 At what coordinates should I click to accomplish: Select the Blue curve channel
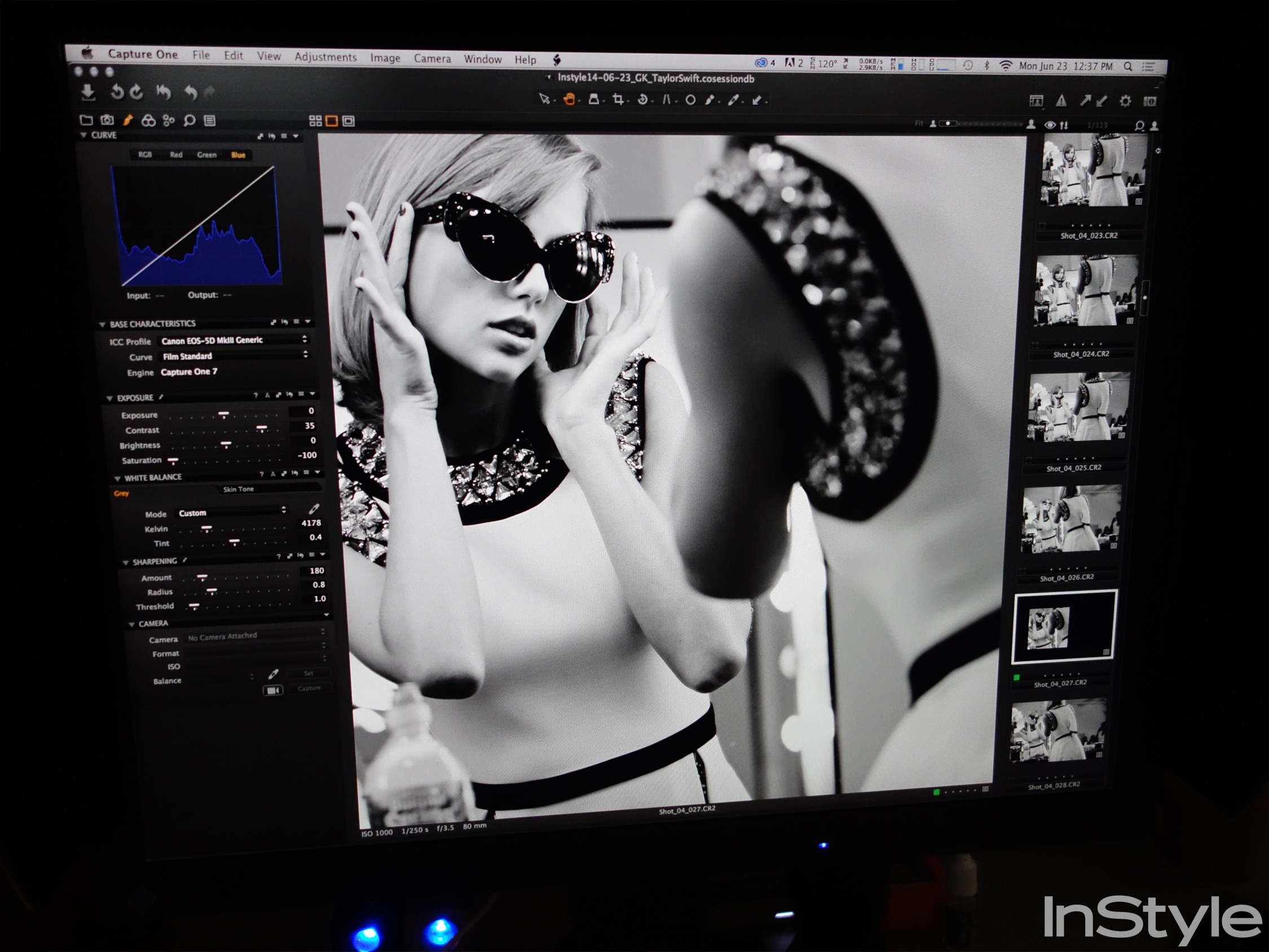point(238,155)
